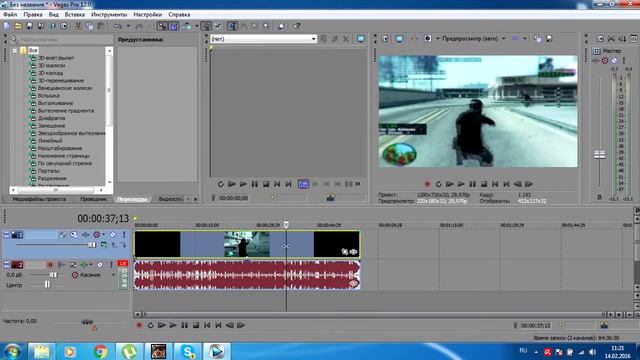
Task: Copy the preview snapshot to the clipboard
Action: coord(538,39)
